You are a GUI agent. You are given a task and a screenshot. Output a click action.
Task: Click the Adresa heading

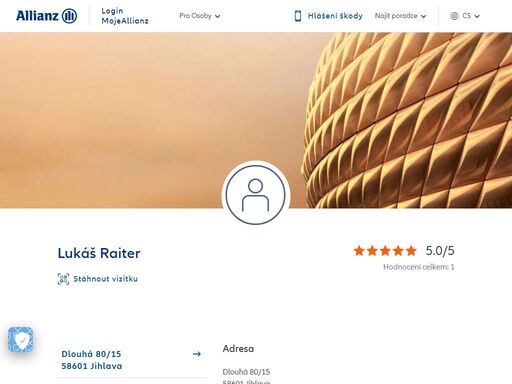(x=238, y=349)
